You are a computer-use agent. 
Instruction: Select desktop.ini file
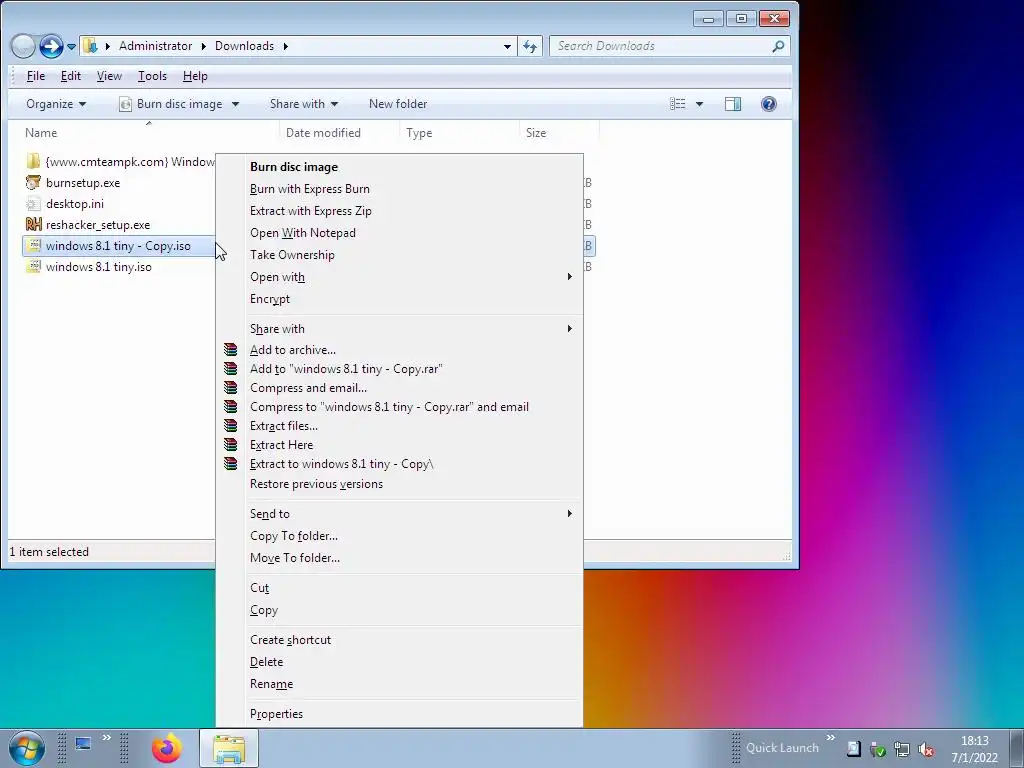click(x=74, y=204)
